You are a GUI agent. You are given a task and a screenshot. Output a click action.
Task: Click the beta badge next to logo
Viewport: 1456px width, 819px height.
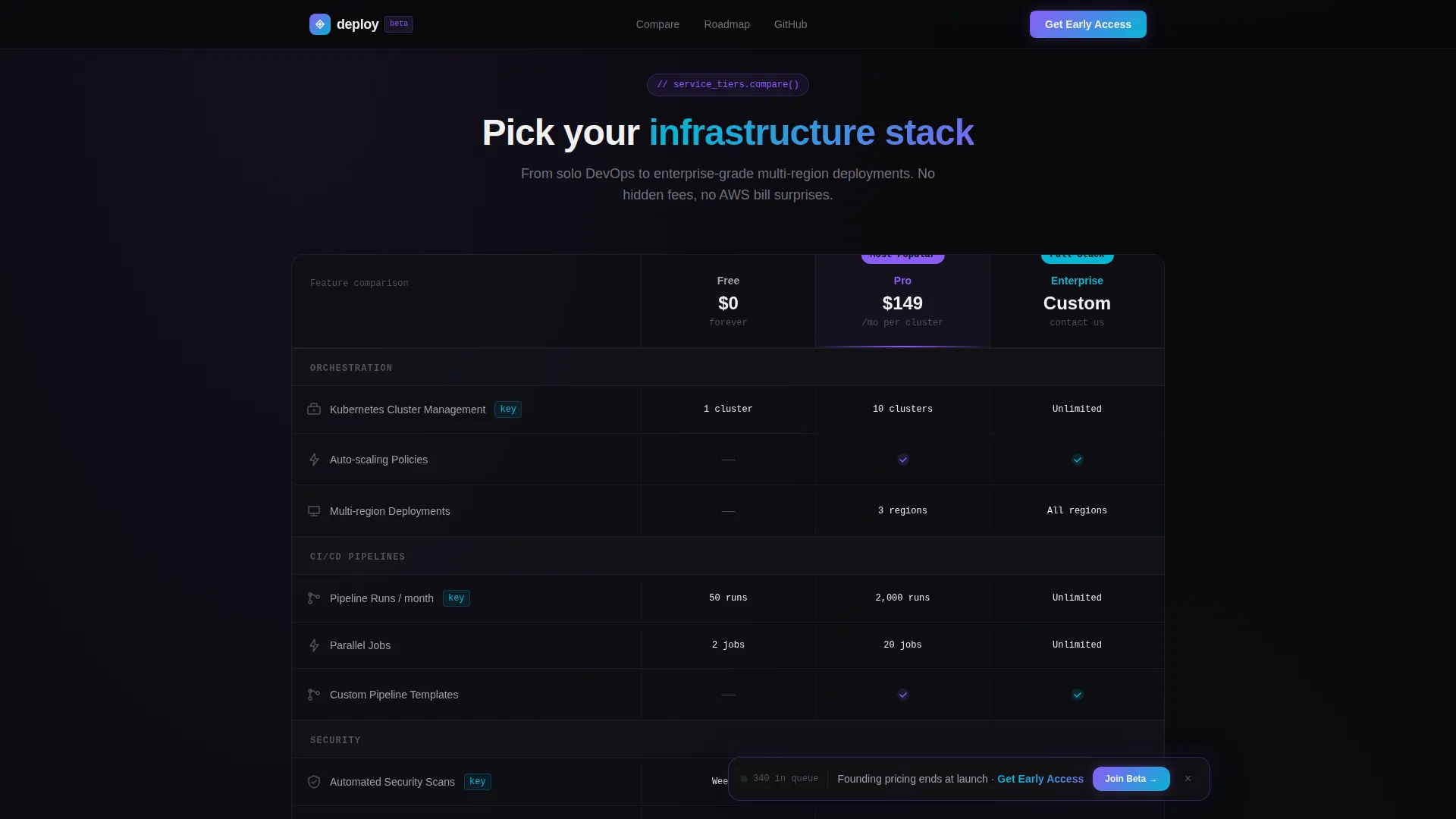pos(399,24)
